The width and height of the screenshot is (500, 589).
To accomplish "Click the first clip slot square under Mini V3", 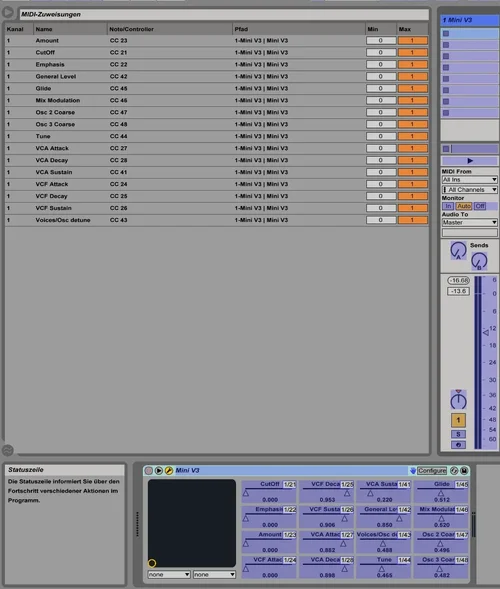I will [446, 33].
